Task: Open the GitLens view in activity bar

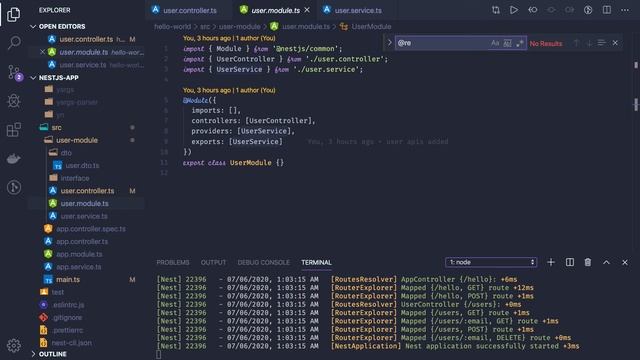Action: tap(14, 187)
